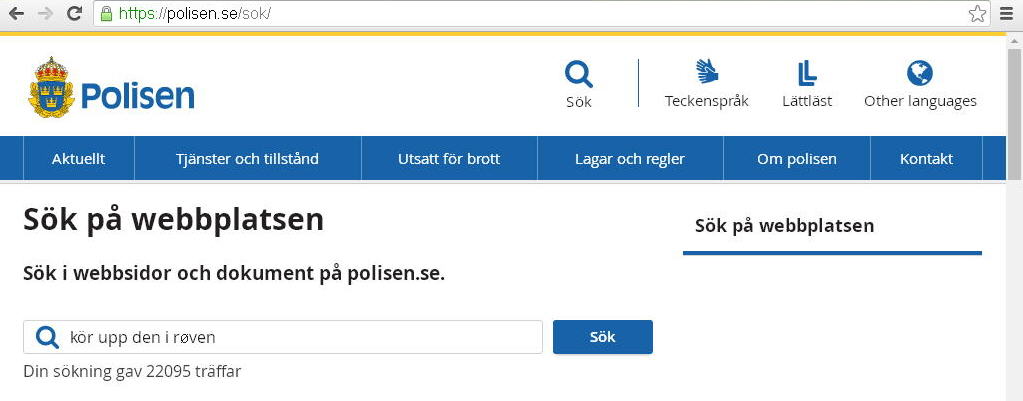1023x401 pixels.
Task: Click into the site search text field
Action: click(x=282, y=337)
